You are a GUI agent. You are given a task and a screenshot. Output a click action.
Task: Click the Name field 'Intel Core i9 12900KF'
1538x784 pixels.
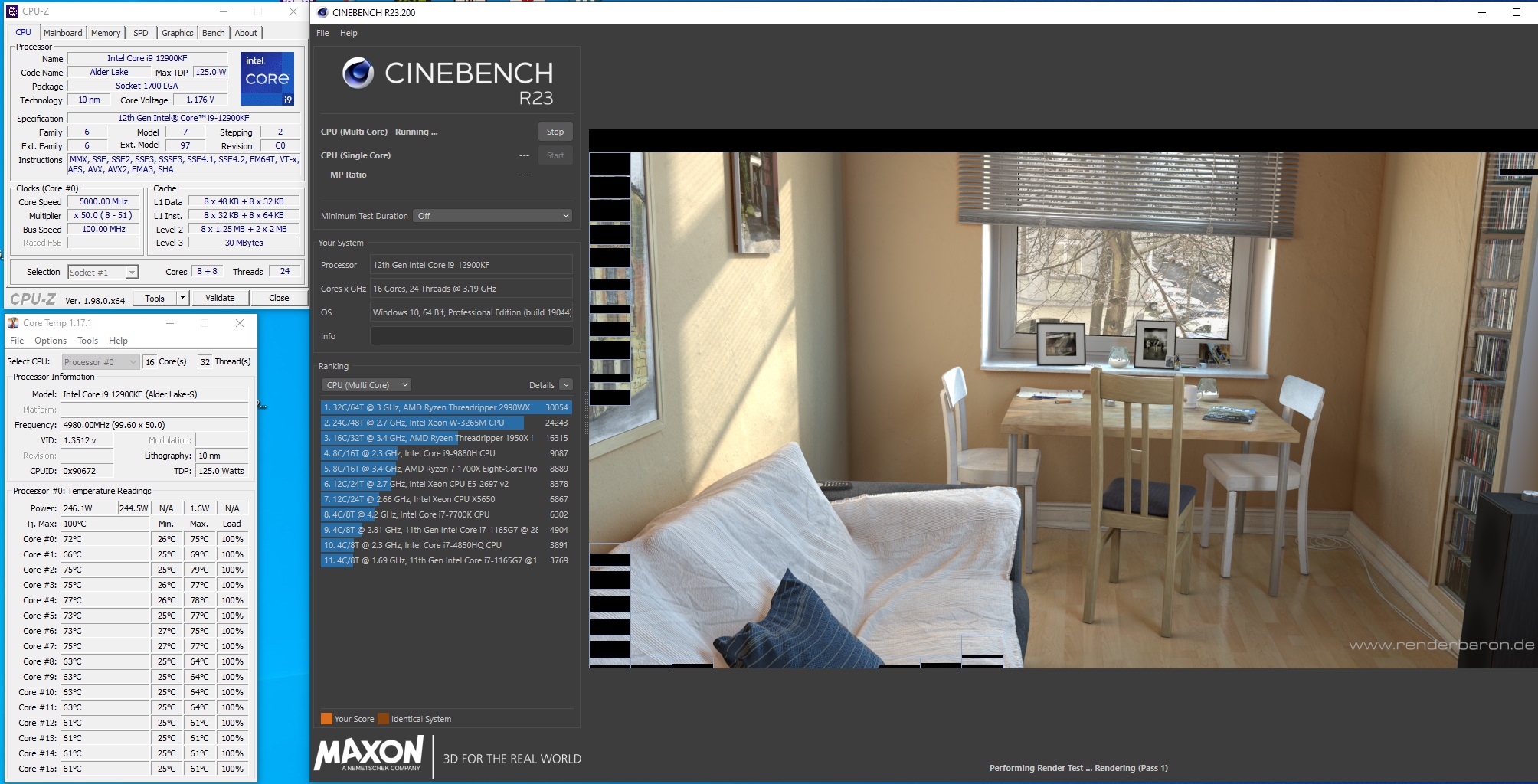pyautogui.click(x=147, y=58)
